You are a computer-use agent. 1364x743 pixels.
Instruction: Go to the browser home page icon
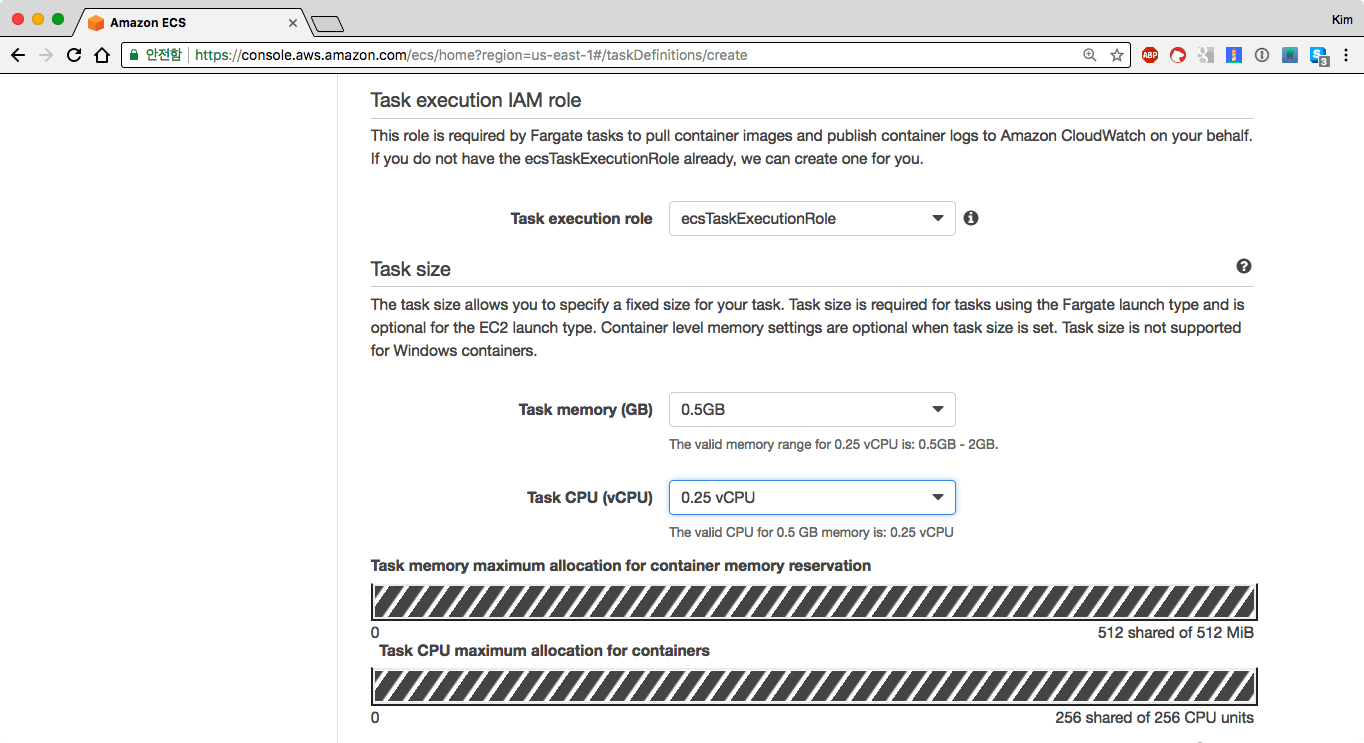pos(101,55)
